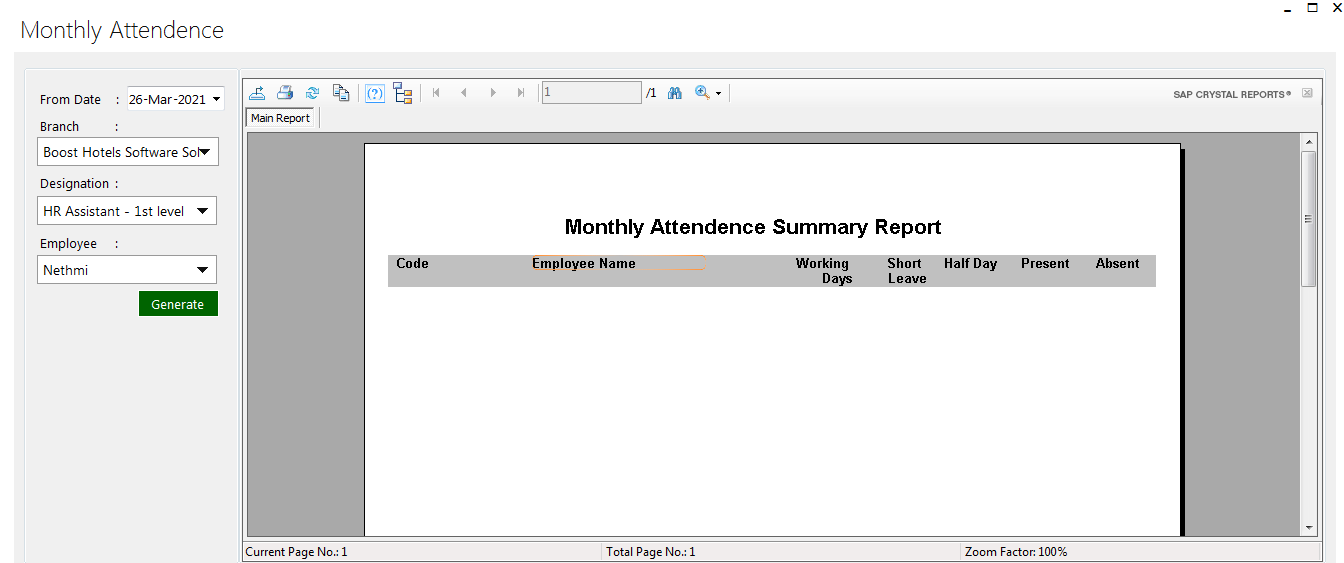Print the report using the printer icon
1344x563 pixels.
(x=285, y=93)
